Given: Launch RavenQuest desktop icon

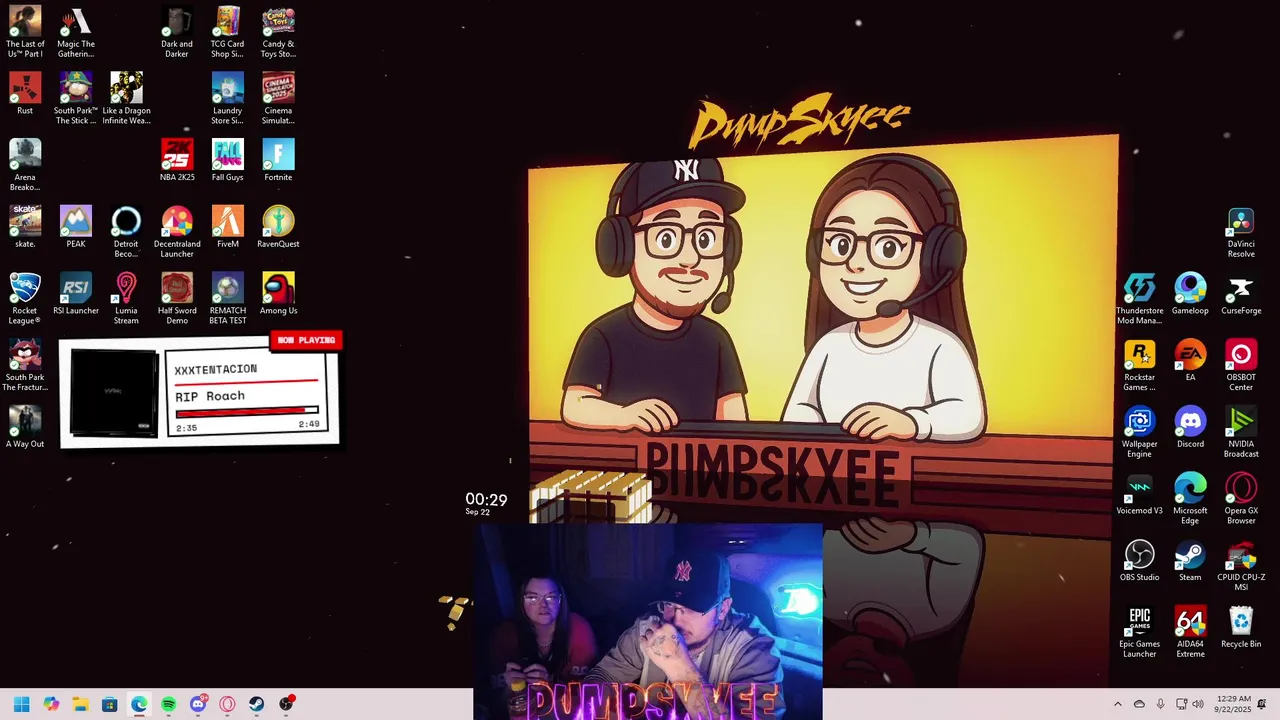Looking at the screenshot, I should coord(278,227).
